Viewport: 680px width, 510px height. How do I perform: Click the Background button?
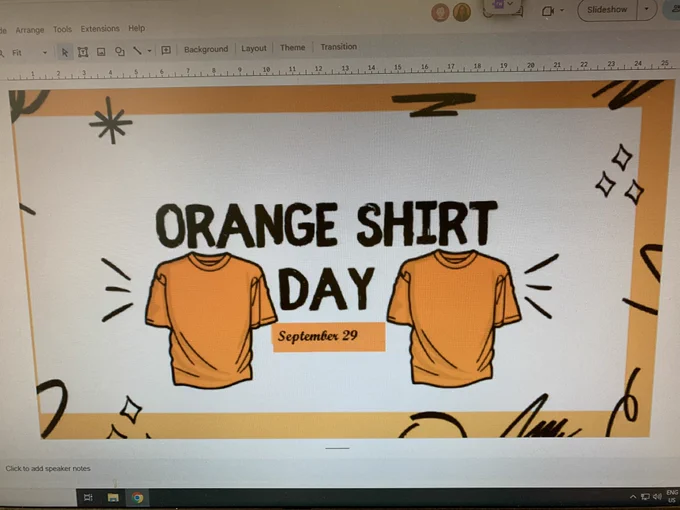(x=206, y=49)
